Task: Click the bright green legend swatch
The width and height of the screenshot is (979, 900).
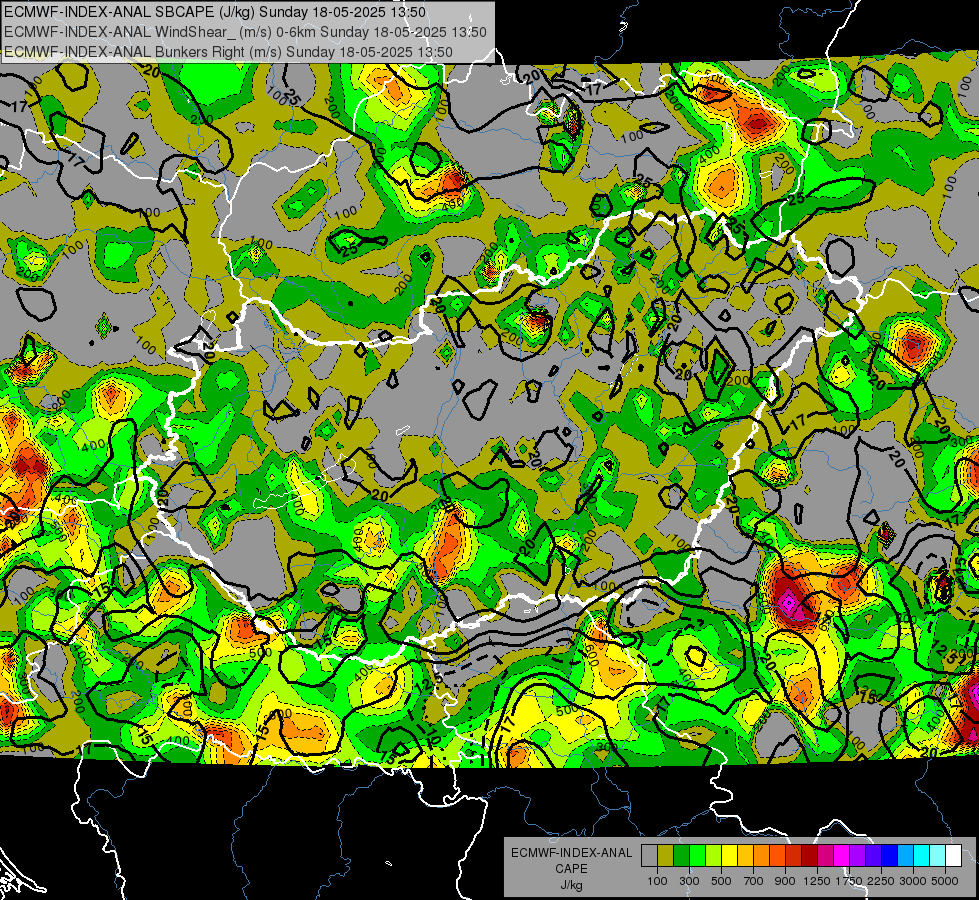Action: click(697, 855)
